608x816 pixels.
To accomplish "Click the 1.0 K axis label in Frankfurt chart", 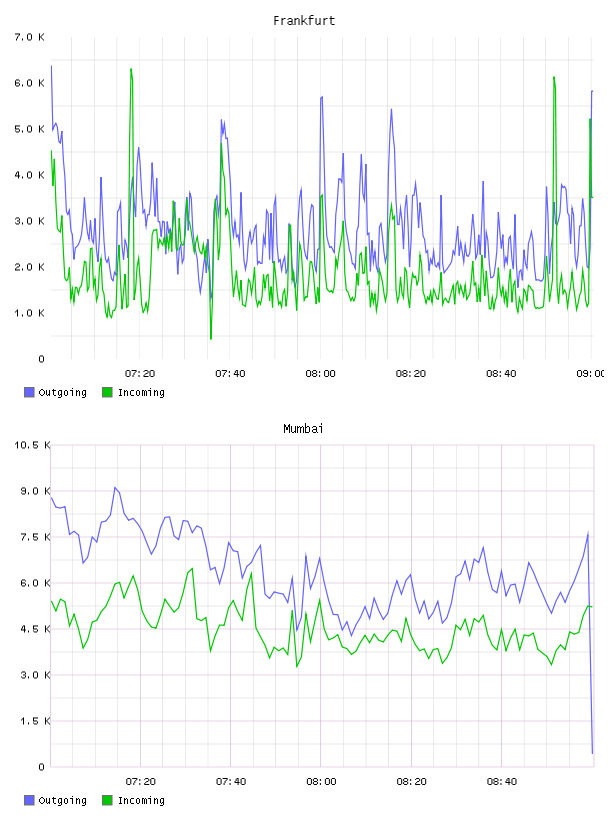I will pyautogui.click(x=30, y=313).
